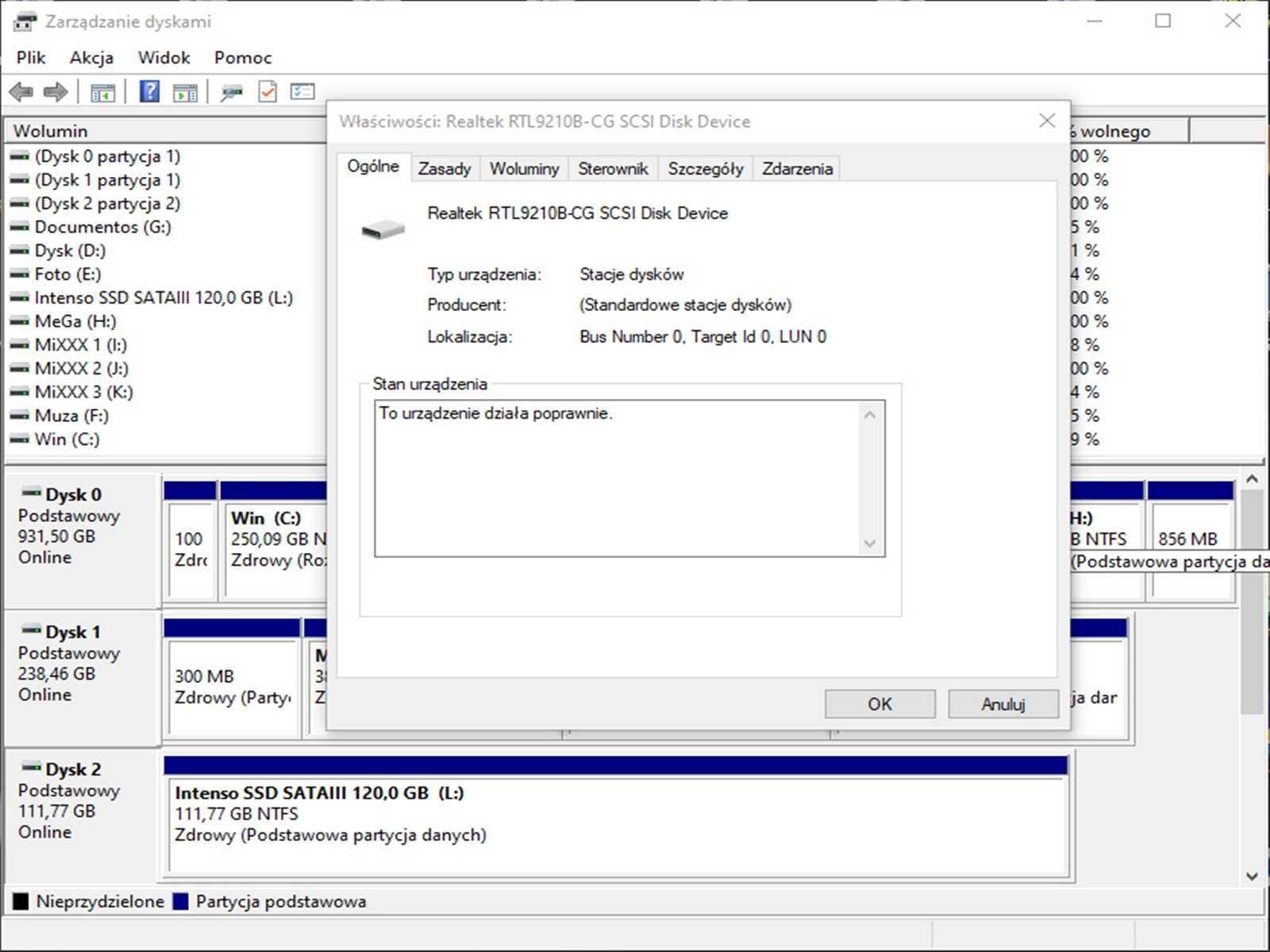Confirm dialog with OK button
This screenshot has width=1270, height=952.
click(879, 704)
